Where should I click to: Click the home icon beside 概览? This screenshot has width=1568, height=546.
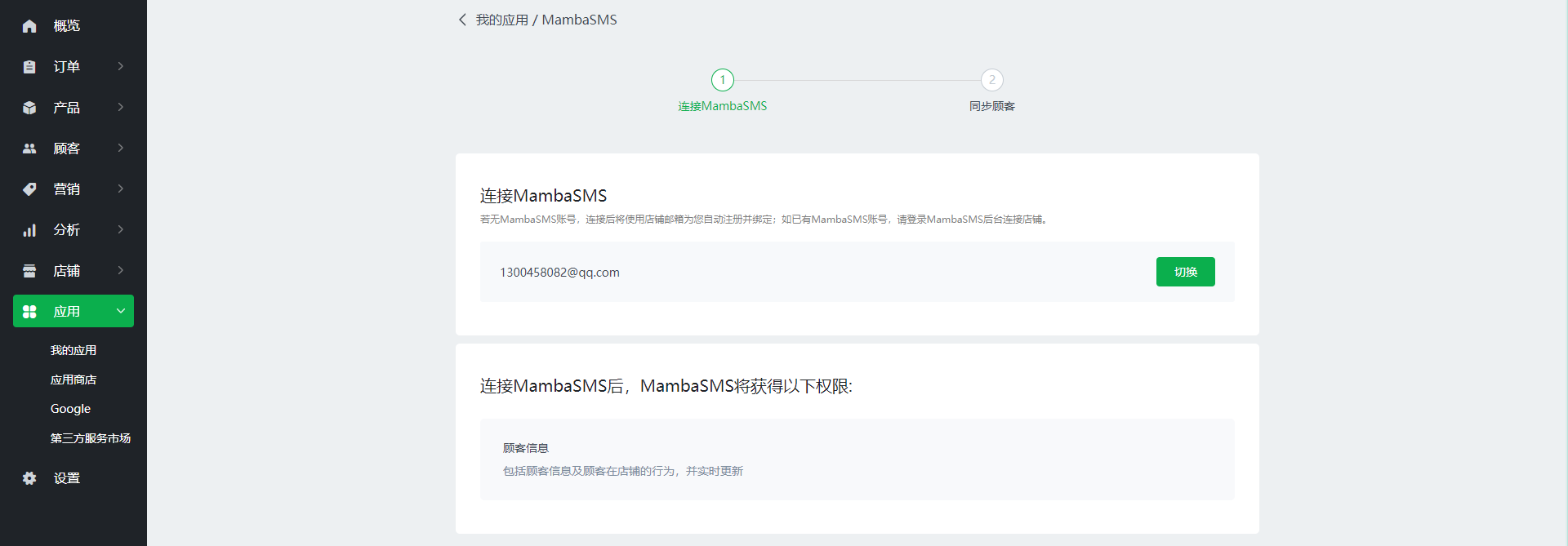tap(29, 26)
